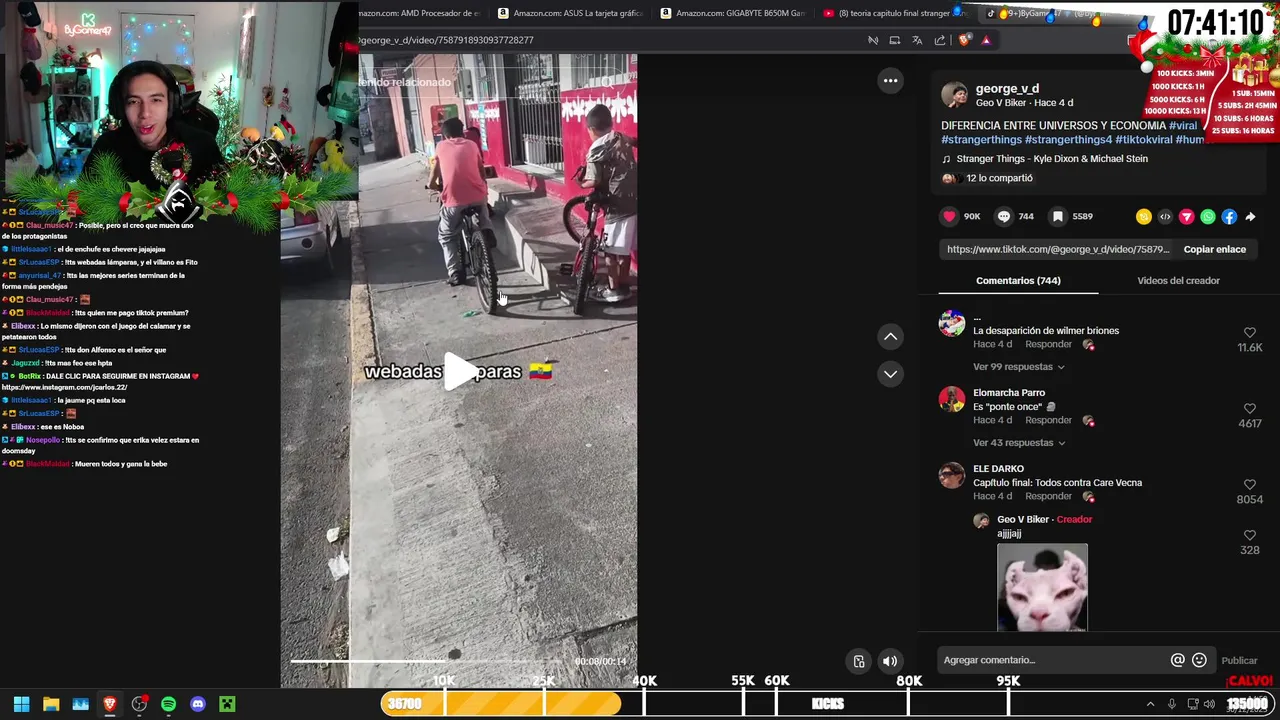
Task: Open Elomarcha Parro's commenter profile name
Action: [x=1009, y=393]
